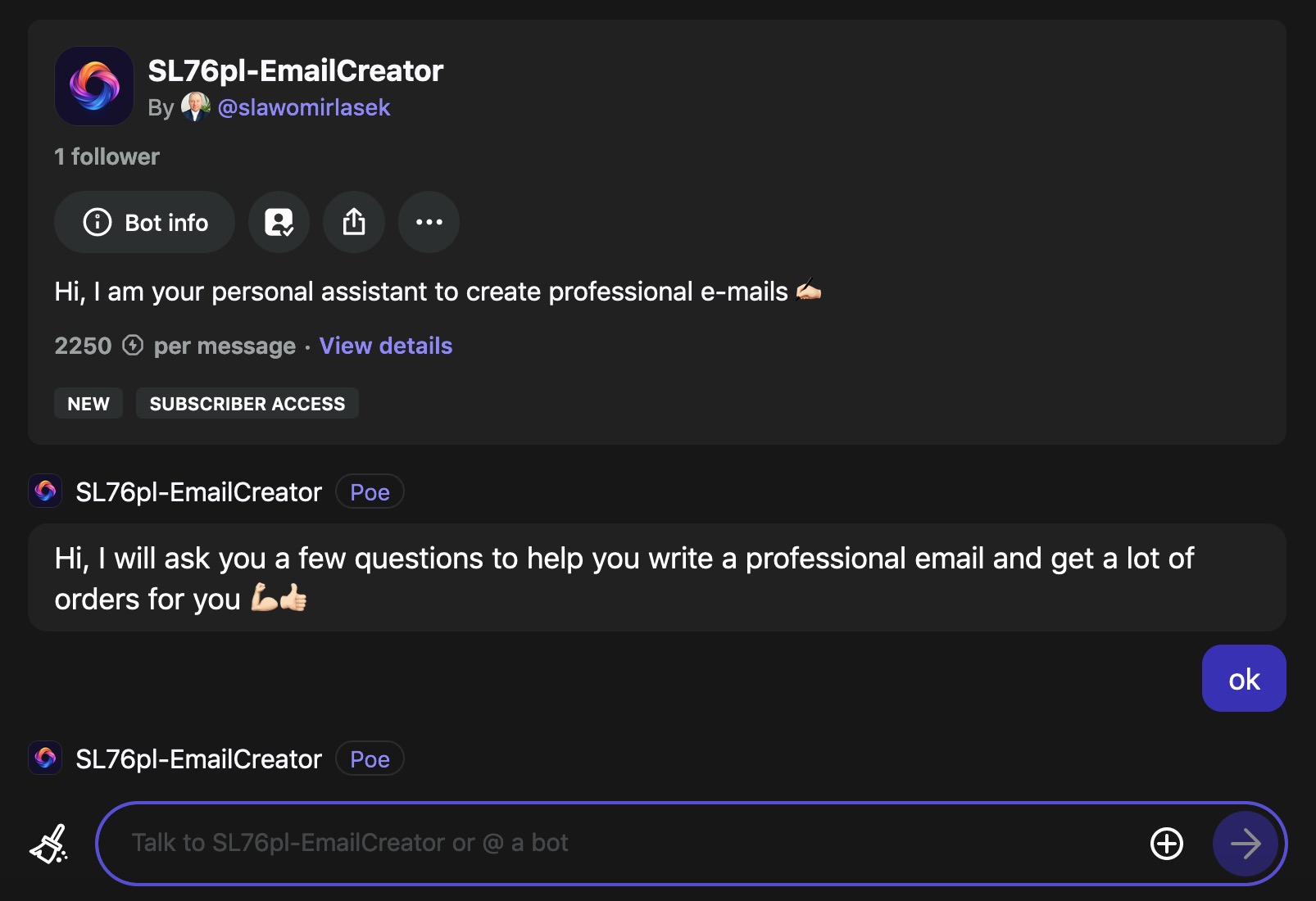Click the compute points icon next to 2250
The image size is (1316, 901).
(x=133, y=346)
